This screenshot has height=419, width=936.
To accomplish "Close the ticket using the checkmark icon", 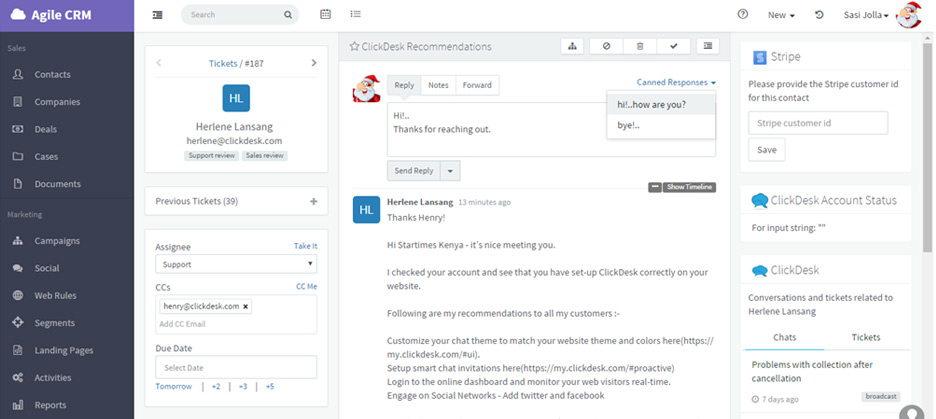I will 674,46.
